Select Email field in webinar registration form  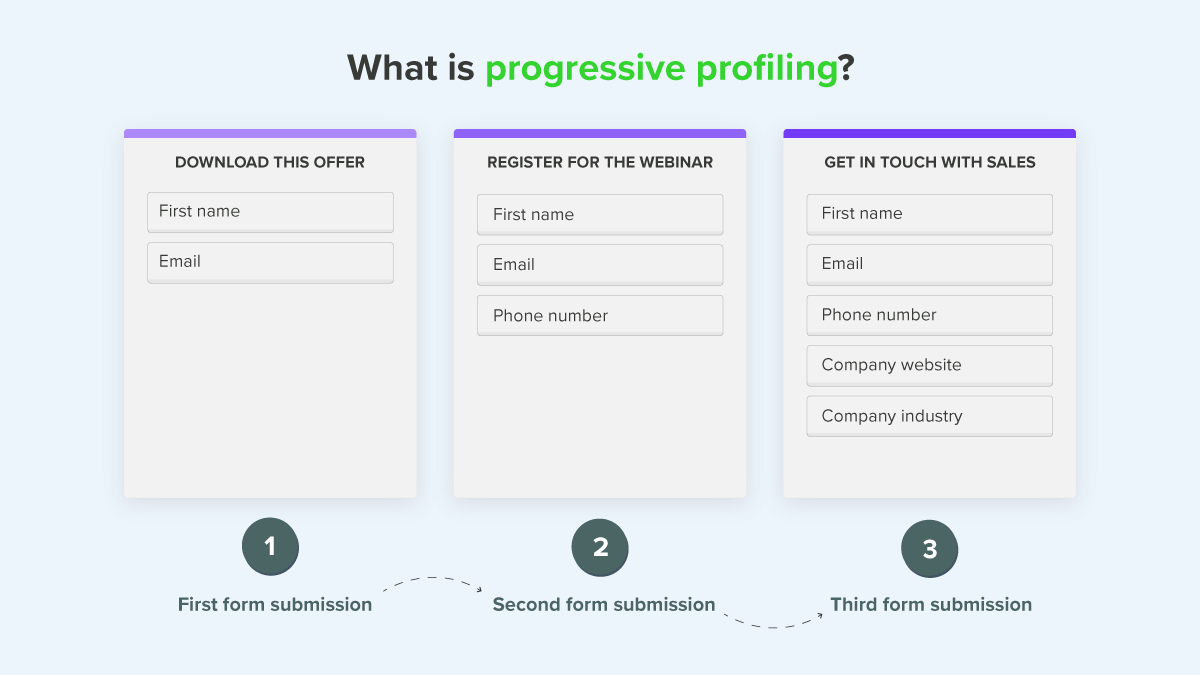point(600,265)
